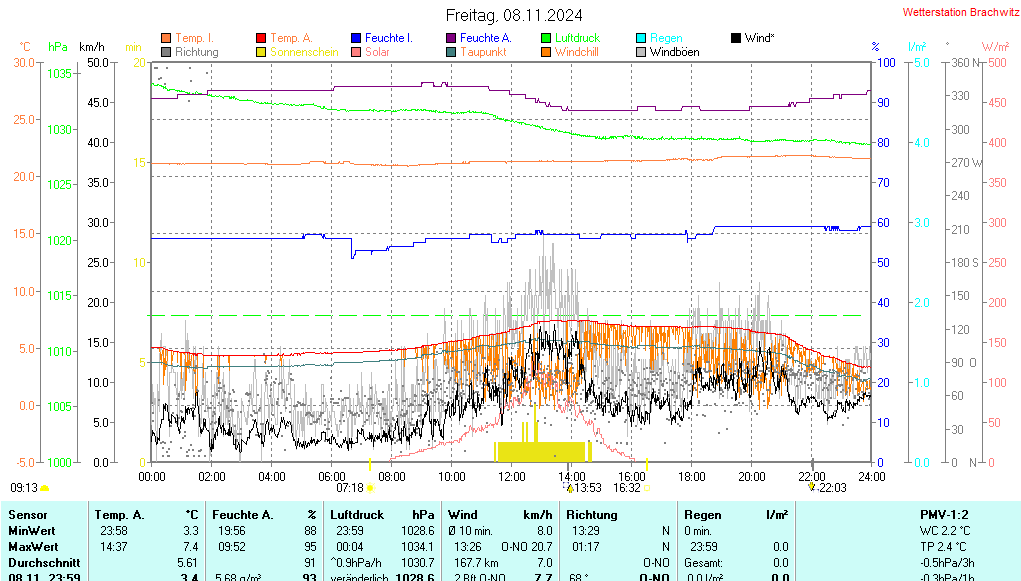This screenshot has height=581, width=1021.
Task: Click the red Temp. A. legend swatch
Action: tap(261, 38)
